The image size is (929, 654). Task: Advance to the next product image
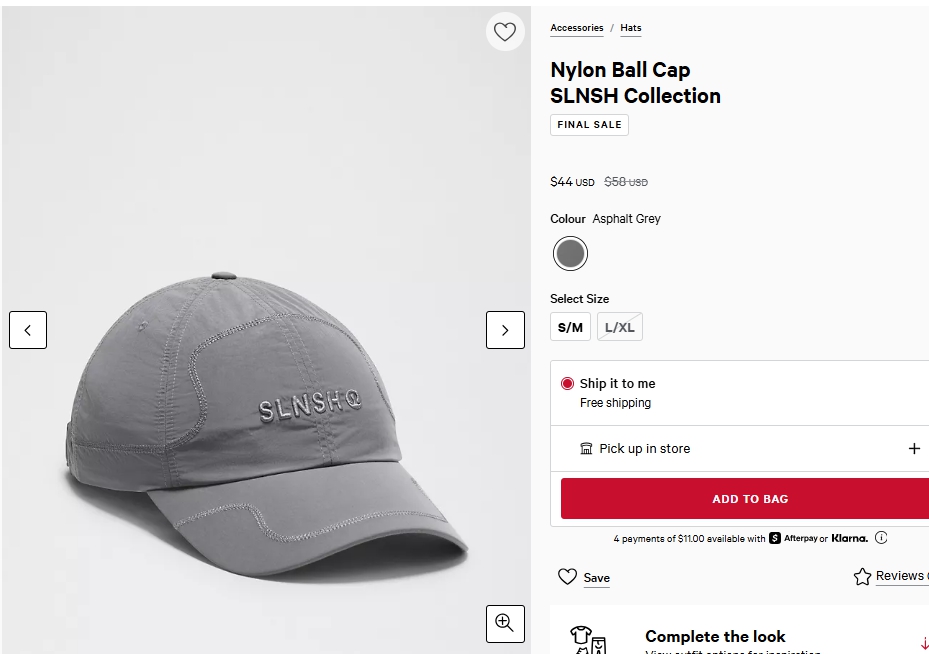[x=505, y=330]
